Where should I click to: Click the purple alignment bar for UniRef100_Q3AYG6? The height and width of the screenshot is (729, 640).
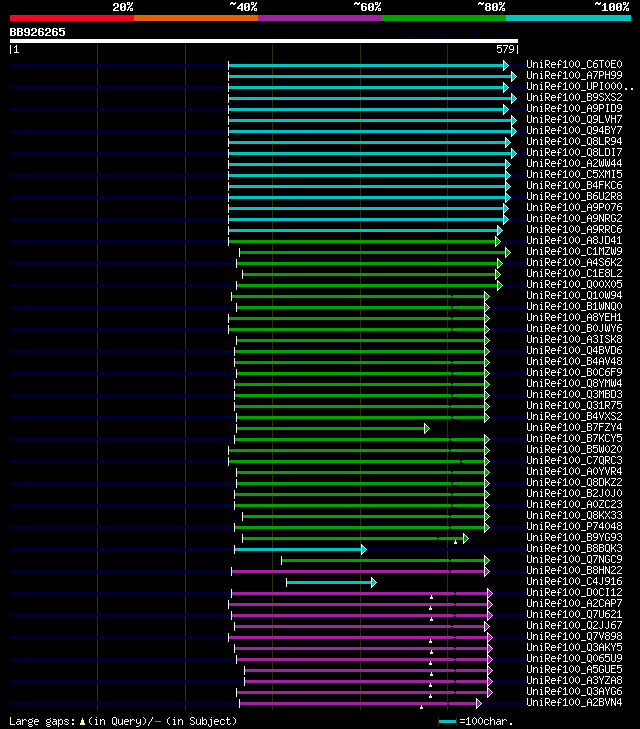pos(362,693)
